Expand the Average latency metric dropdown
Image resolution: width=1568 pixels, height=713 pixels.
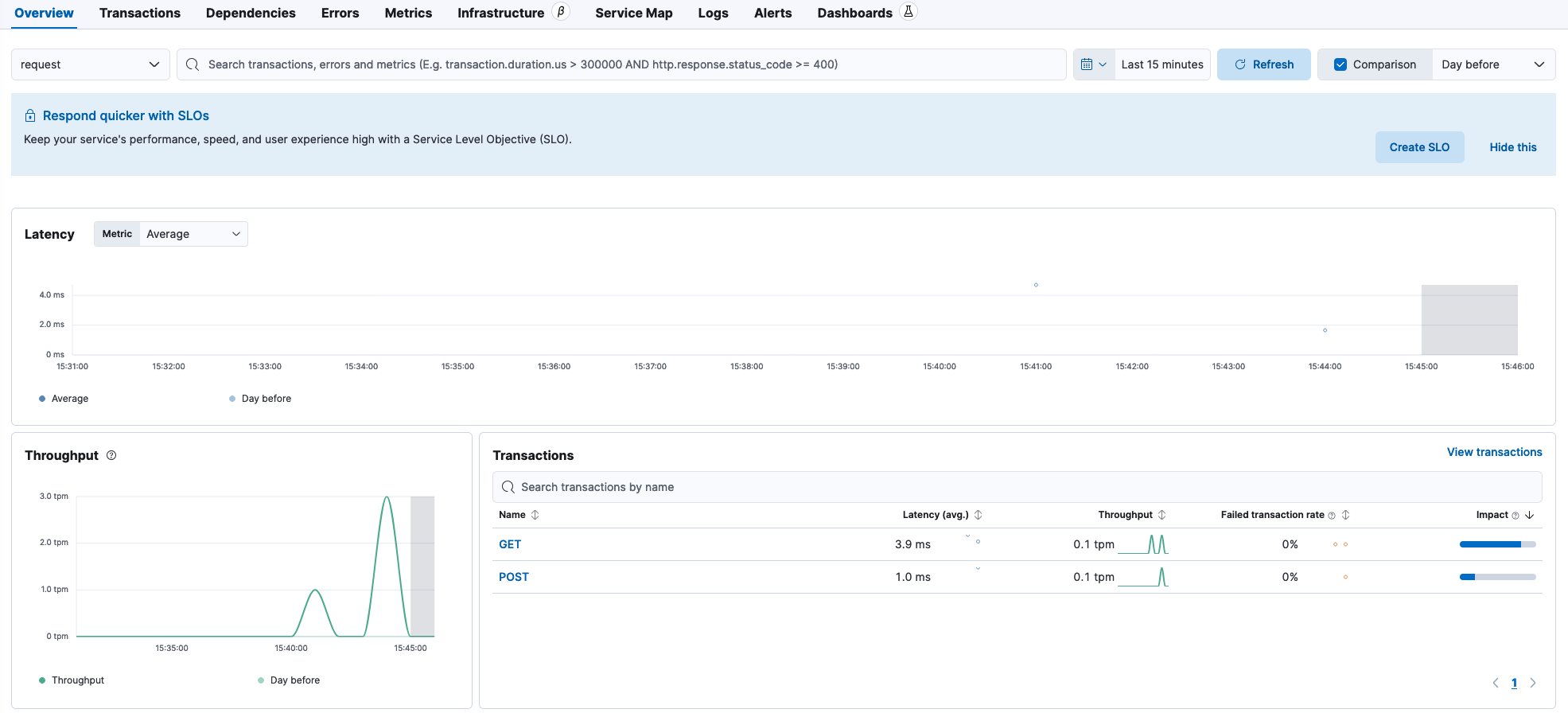193,234
